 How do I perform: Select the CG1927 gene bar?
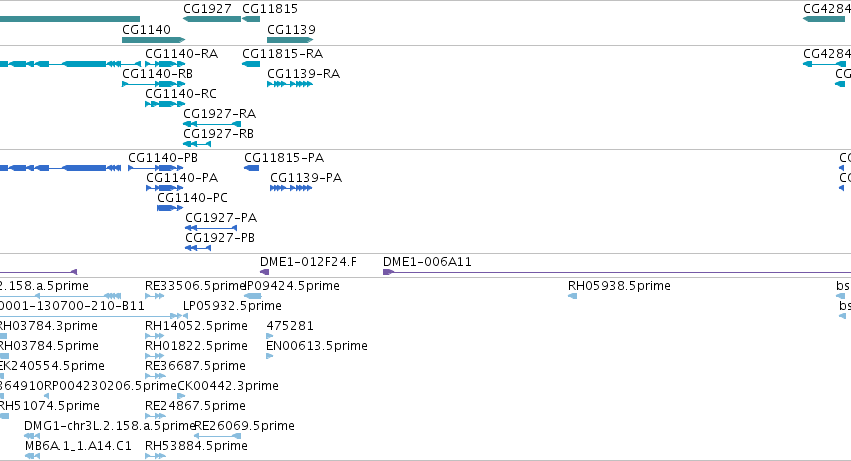(x=212, y=19)
